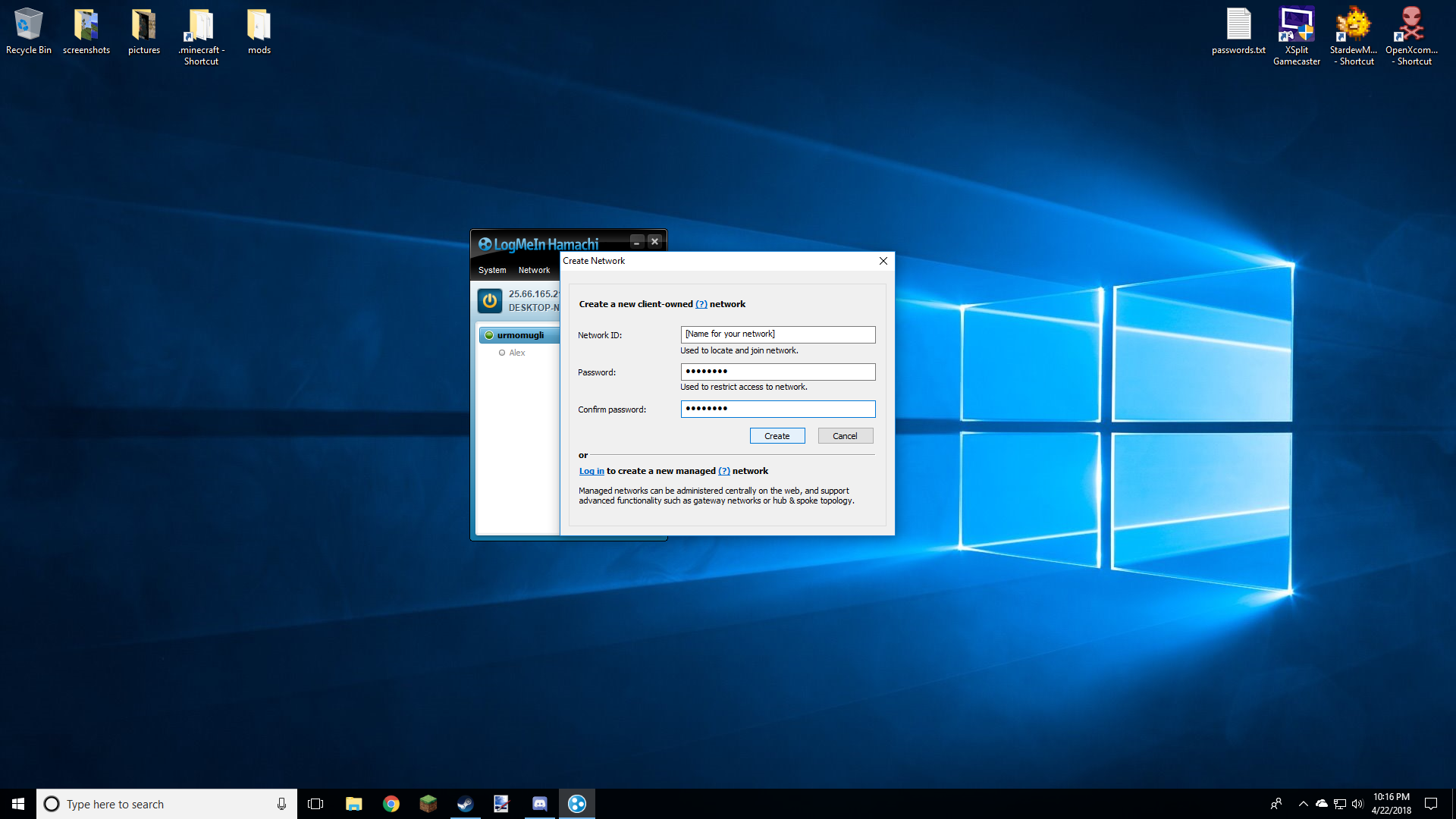Launch Discord from the taskbar
Viewport: 1456px width, 819px height.
540,804
